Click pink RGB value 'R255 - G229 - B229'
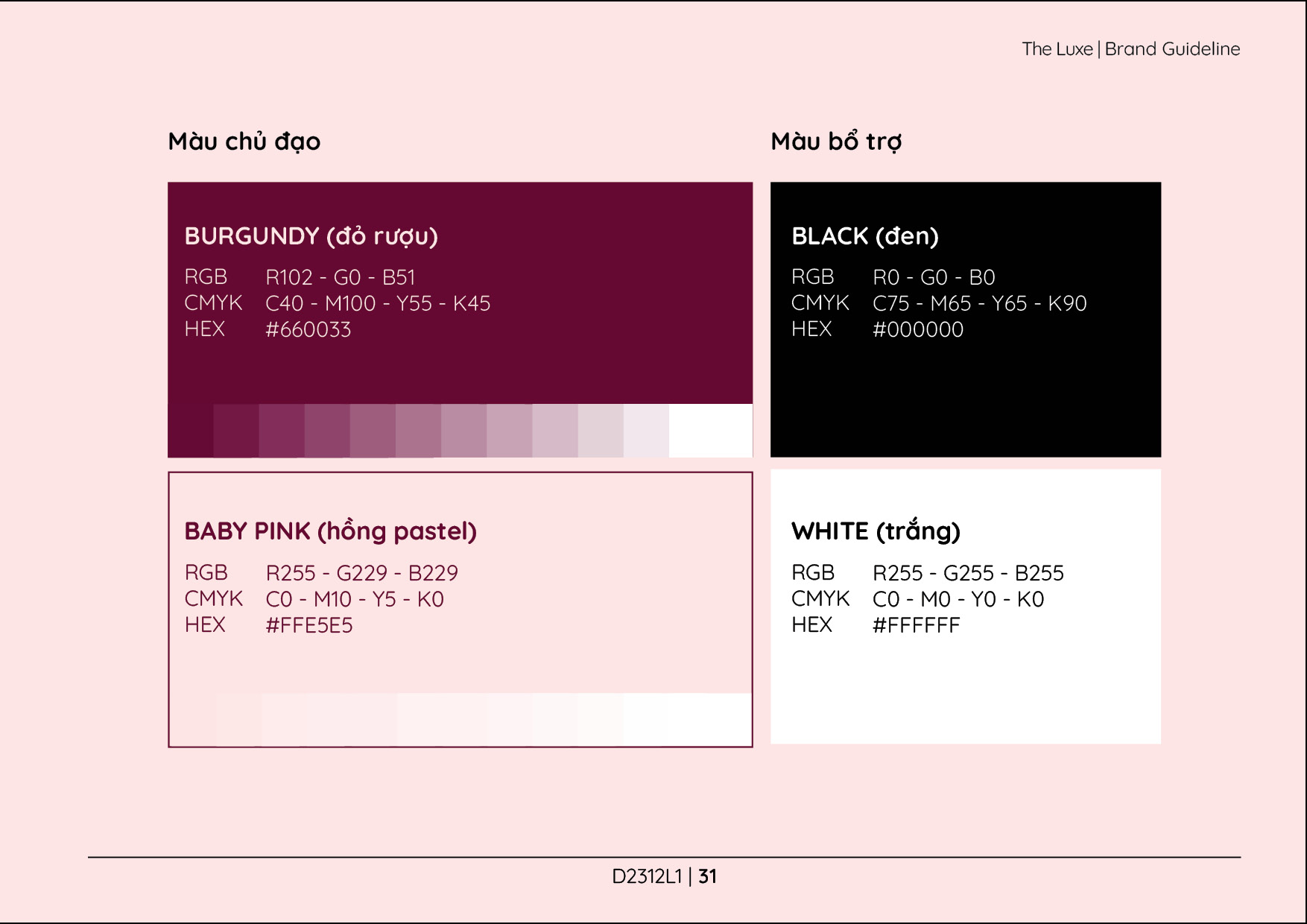Image resolution: width=1307 pixels, height=924 pixels. [x=362, y=573]
